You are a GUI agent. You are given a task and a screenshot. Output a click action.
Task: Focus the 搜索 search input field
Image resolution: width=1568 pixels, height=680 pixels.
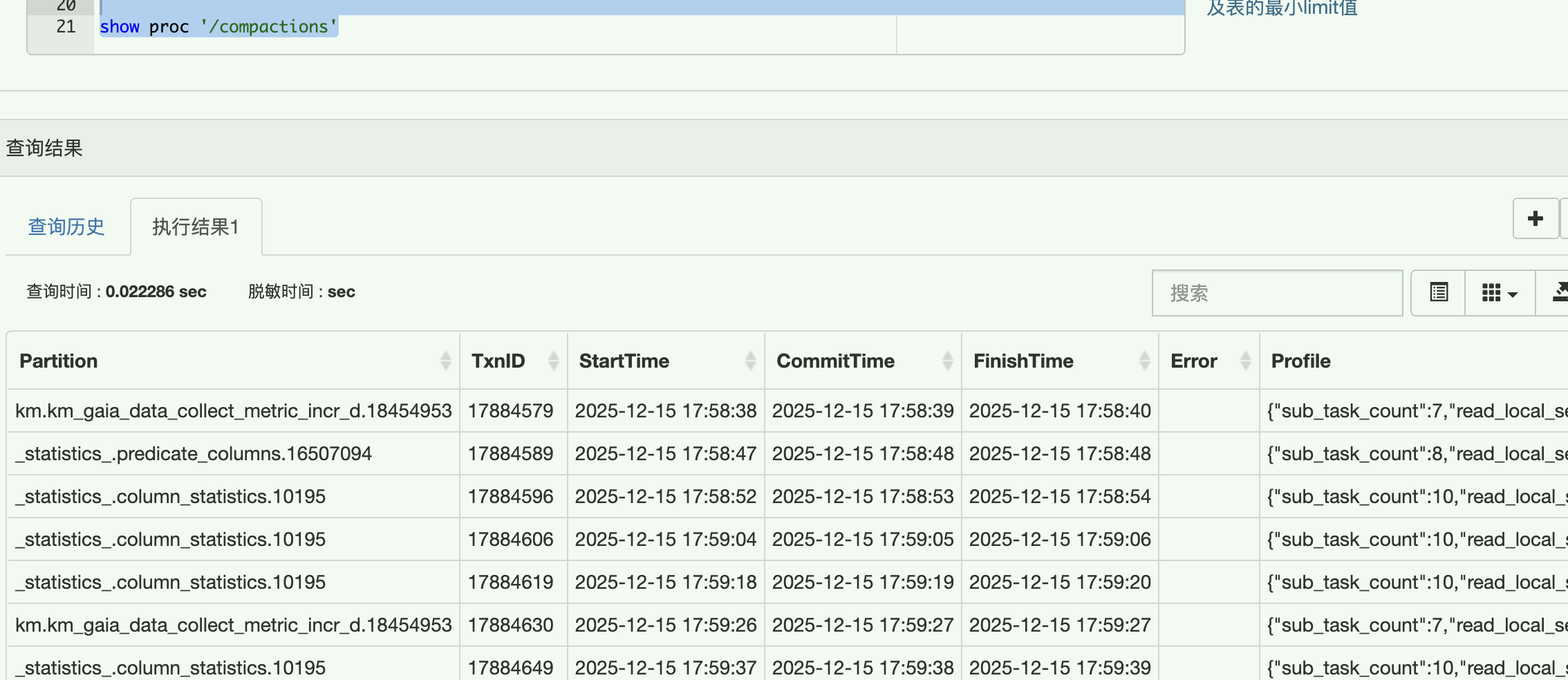coord(1276,293)
